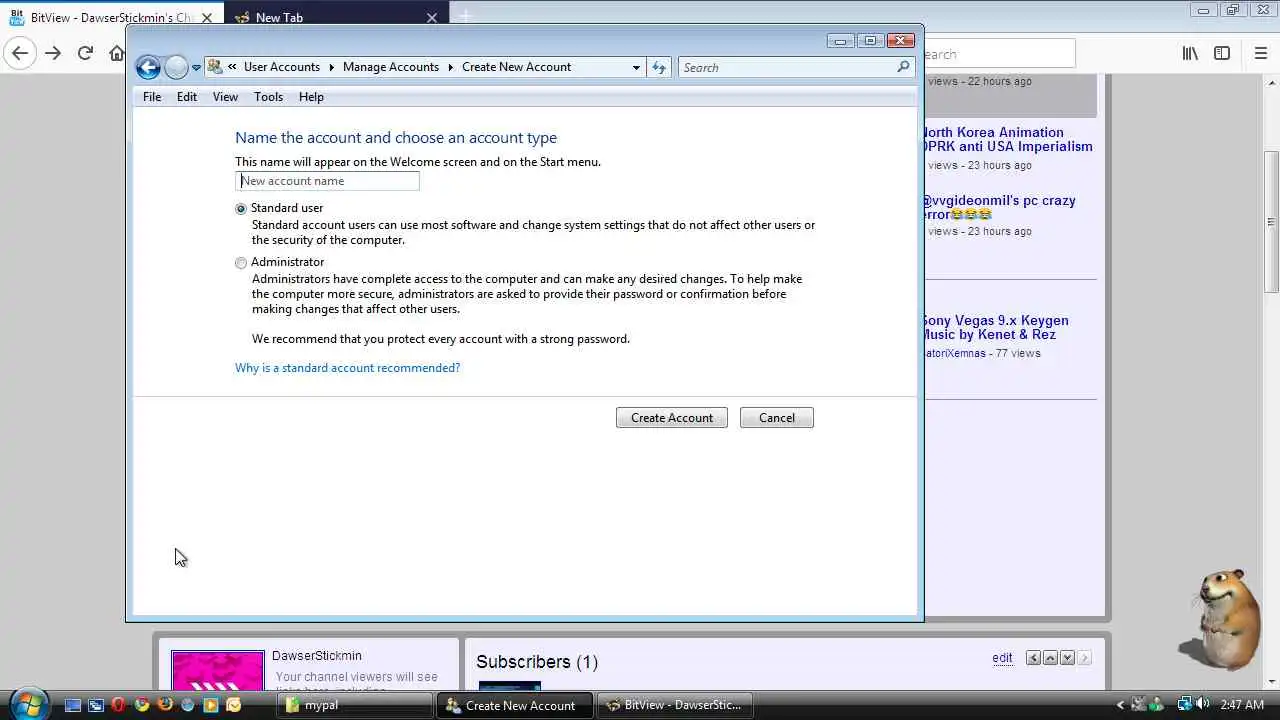Open the File menu
The height and width of the screenshot is (720, 1280).
[x=152, y=97]
